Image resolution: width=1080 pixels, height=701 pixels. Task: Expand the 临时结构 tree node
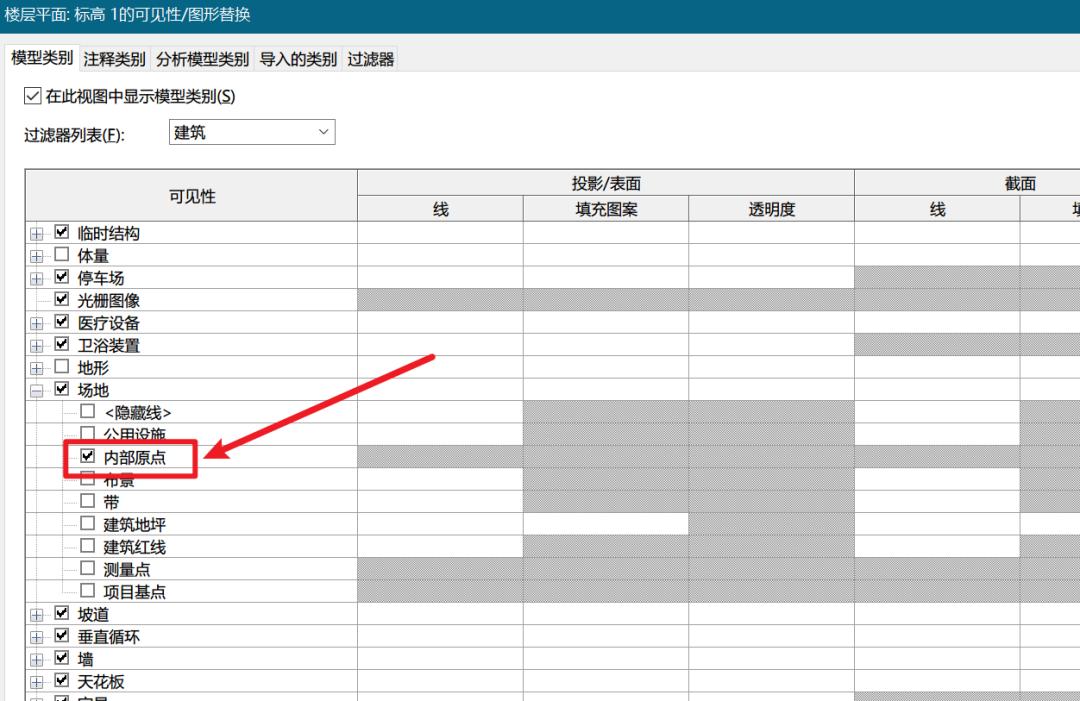(37, 234)
